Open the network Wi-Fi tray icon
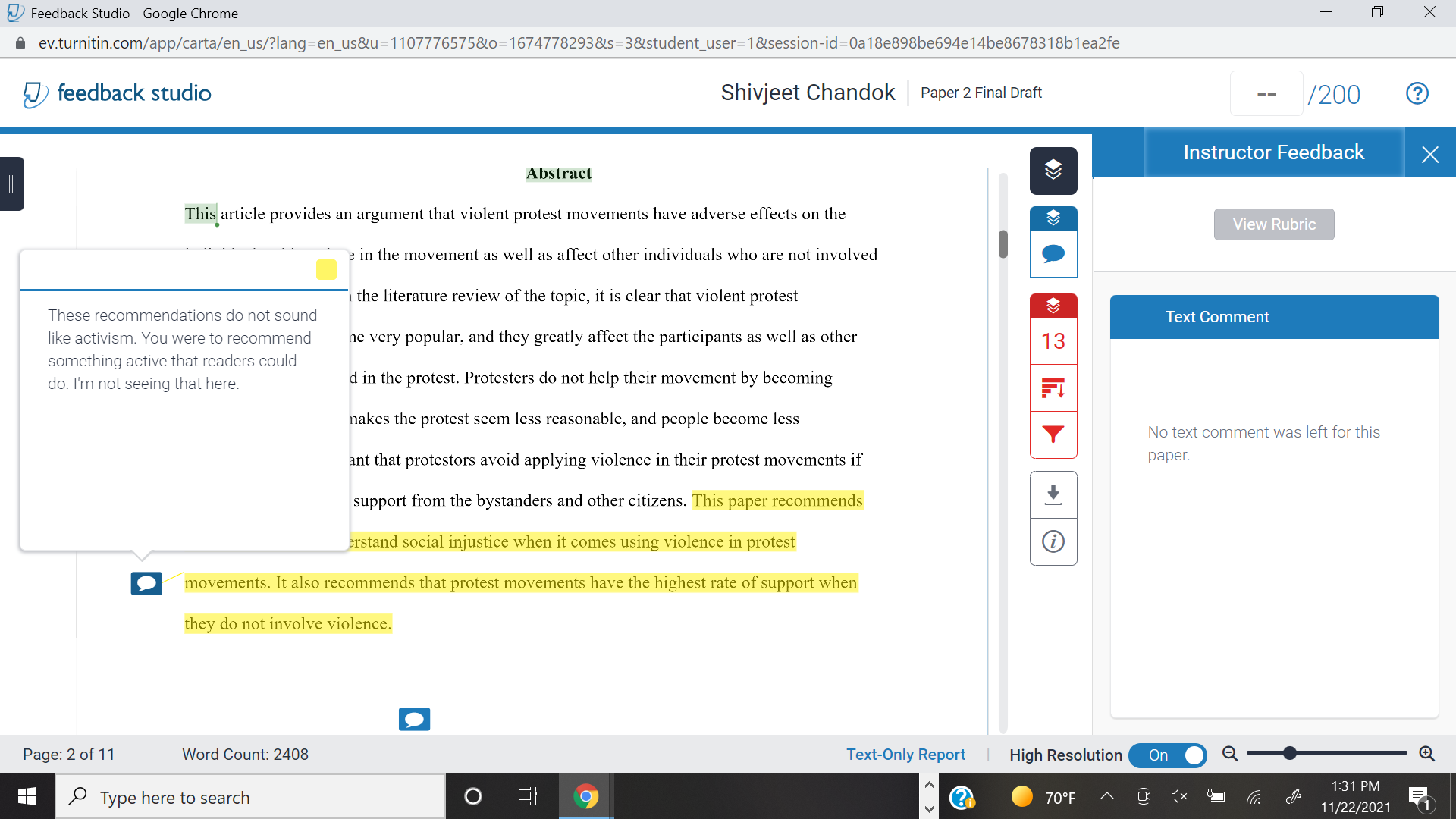The image size is (1456, 819). point(1254,796)
